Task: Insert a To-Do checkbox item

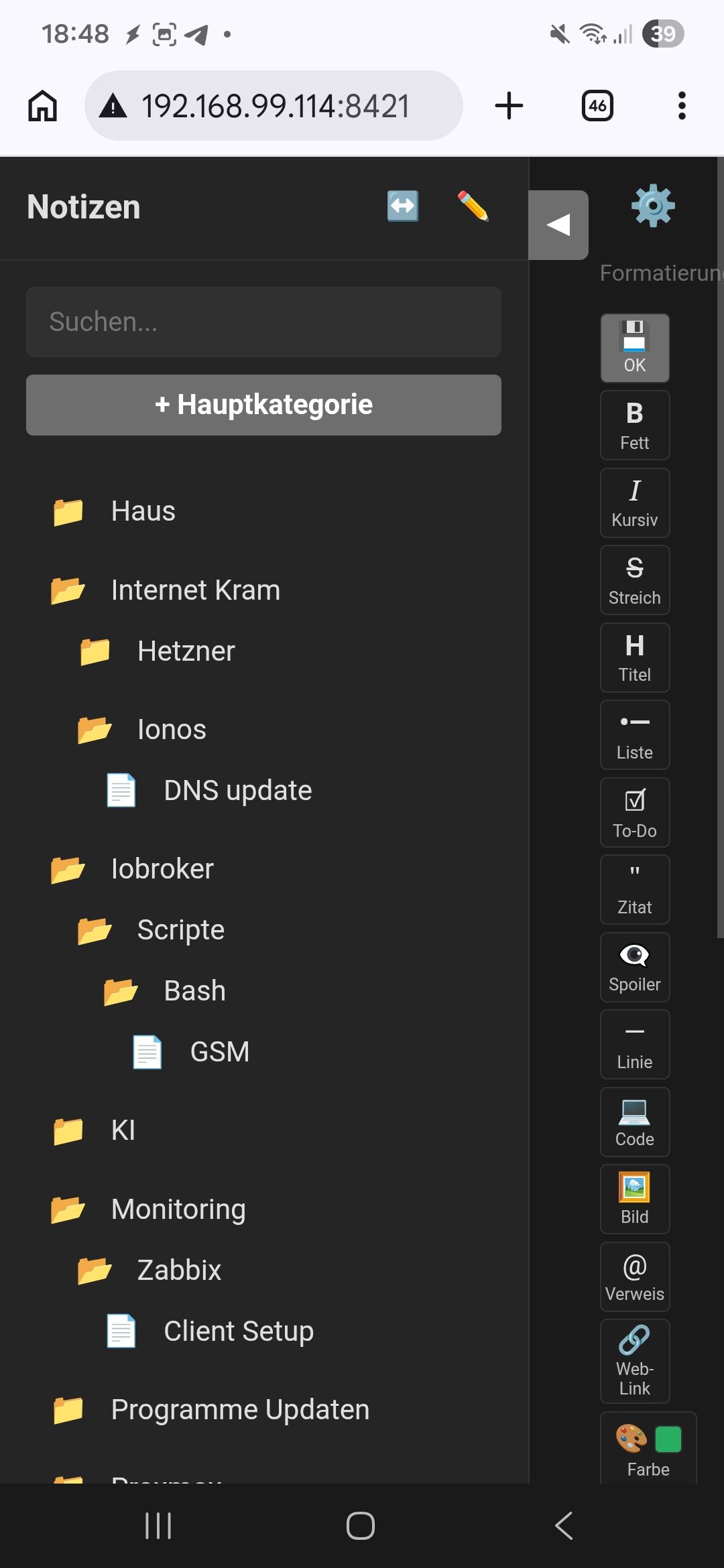Action: [x=634, y=812]
